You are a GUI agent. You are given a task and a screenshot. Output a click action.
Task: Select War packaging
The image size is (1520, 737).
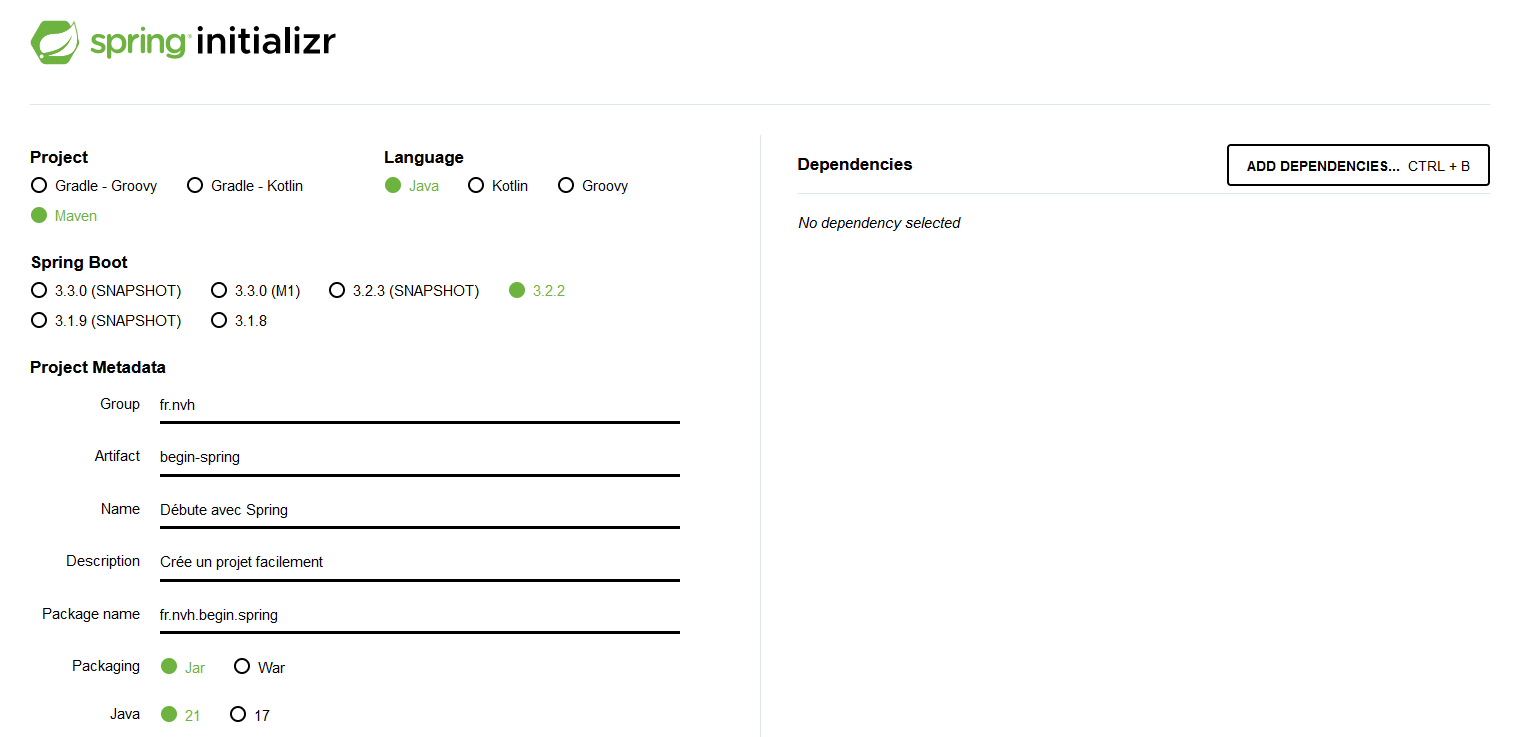[259, 667]
